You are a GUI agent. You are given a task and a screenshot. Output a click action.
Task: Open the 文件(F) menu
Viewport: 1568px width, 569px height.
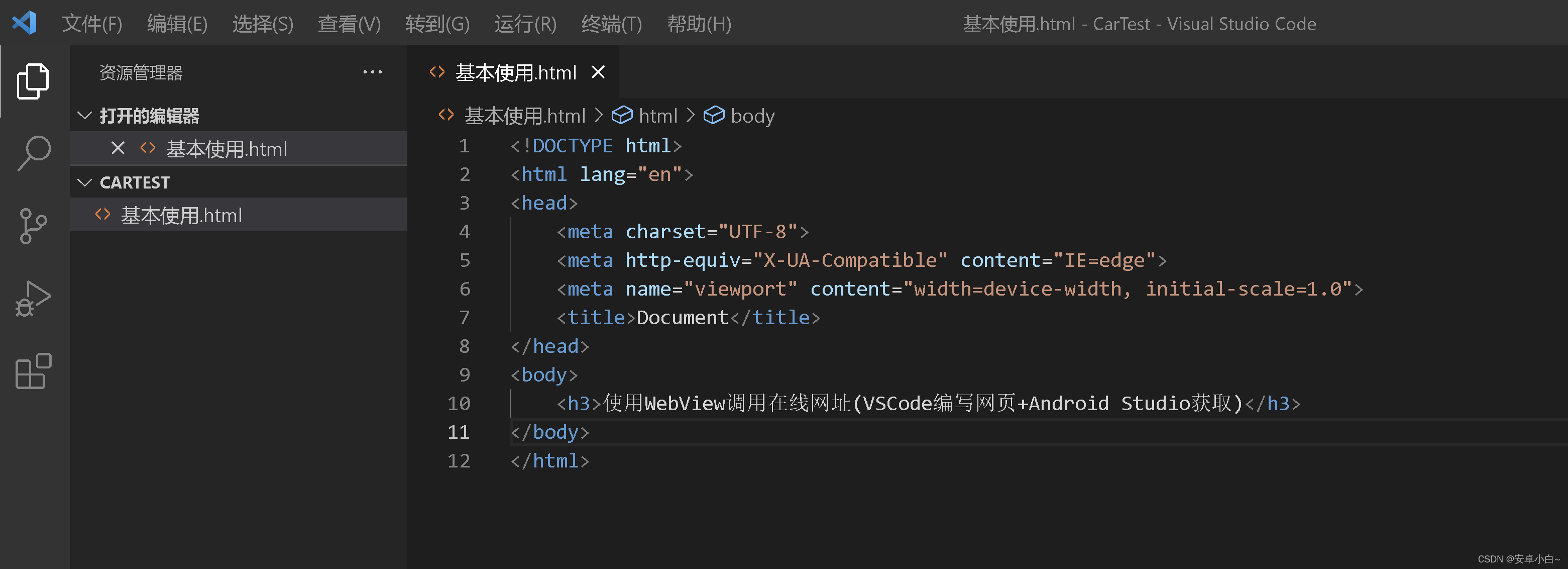click(x=91, y=24)
